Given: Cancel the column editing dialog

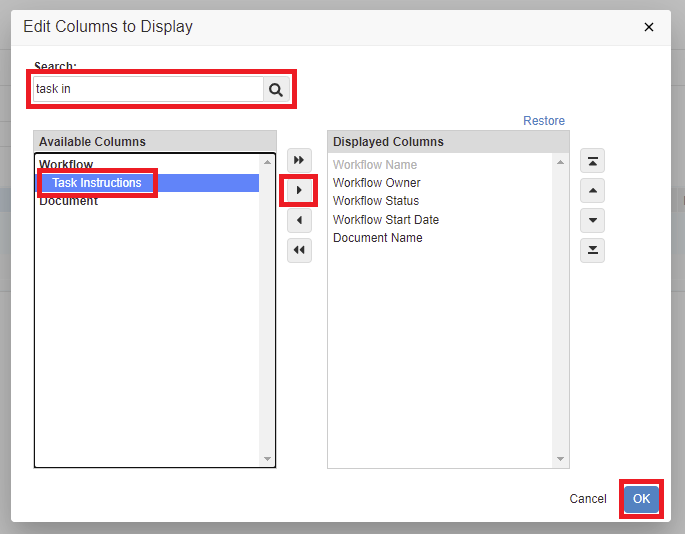Looking at the screenshot, I should pyautogui.click(x=588, y=499).
